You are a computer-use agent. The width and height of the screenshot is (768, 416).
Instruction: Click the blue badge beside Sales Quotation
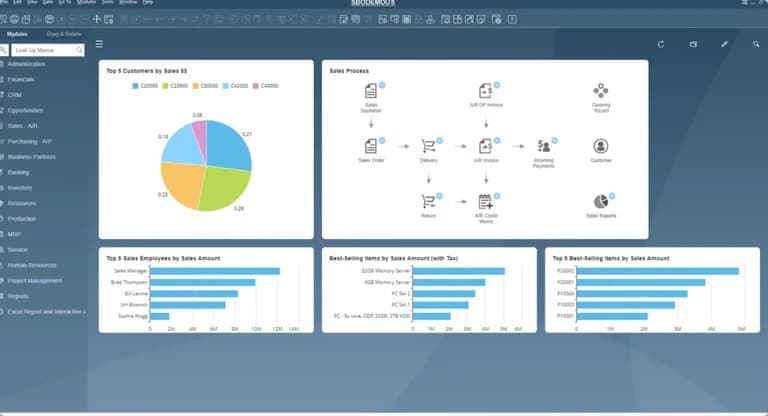(x=382, y=85)
